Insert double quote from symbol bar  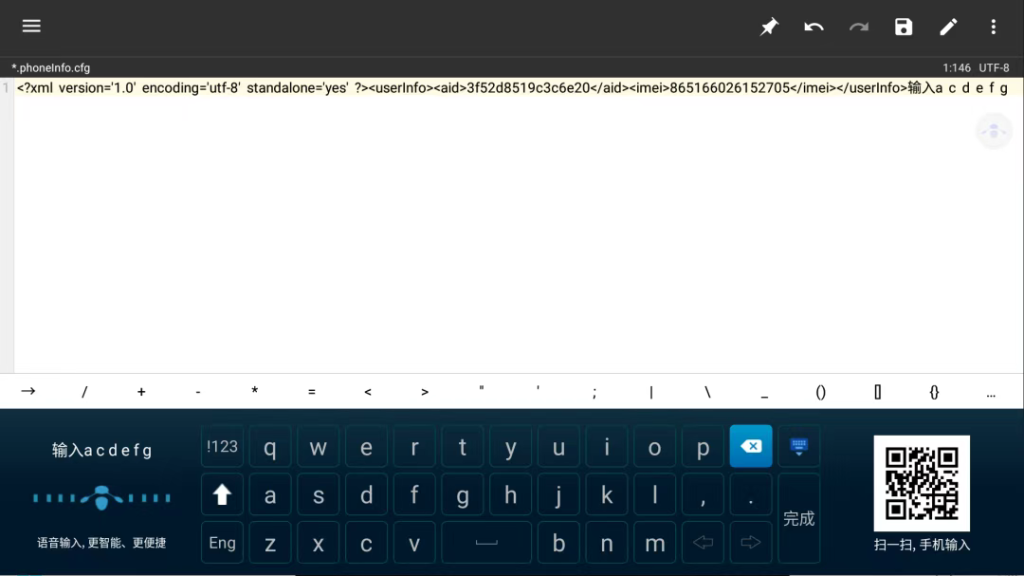pyautogui.click(x=481, y=391)
